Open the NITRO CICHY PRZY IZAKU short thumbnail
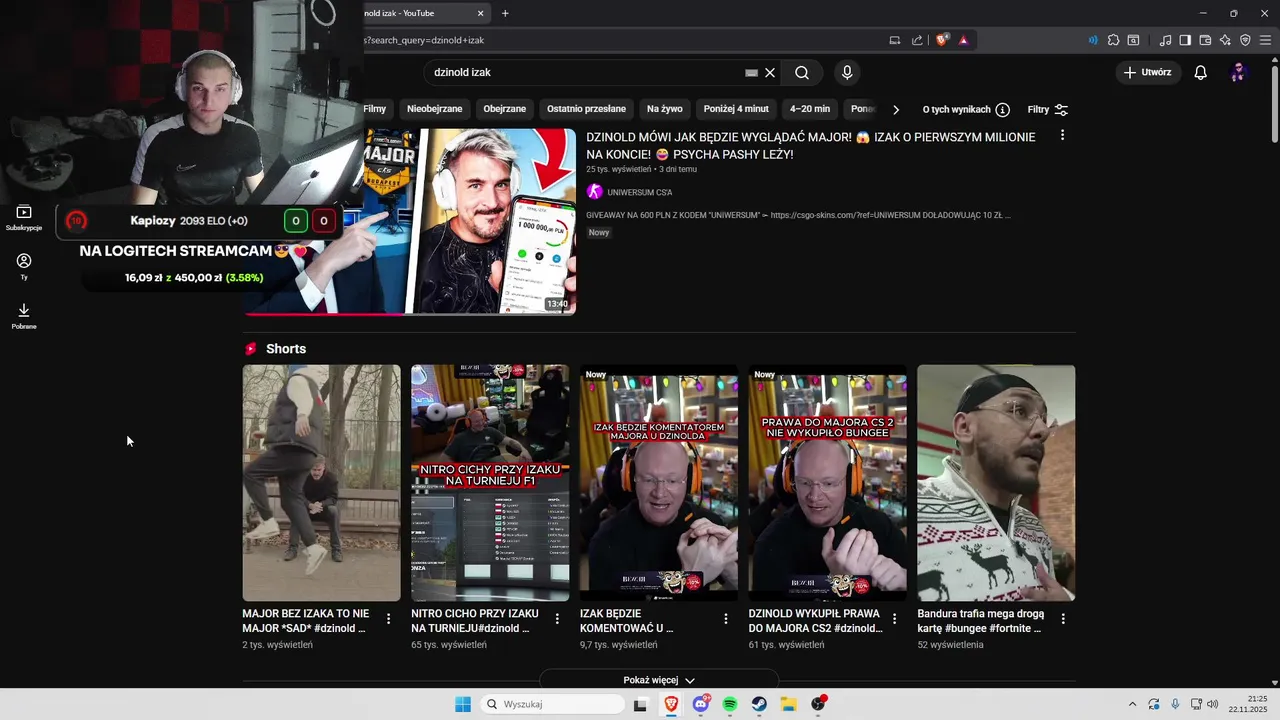The image size is (1280, 720). coord(490,483)
